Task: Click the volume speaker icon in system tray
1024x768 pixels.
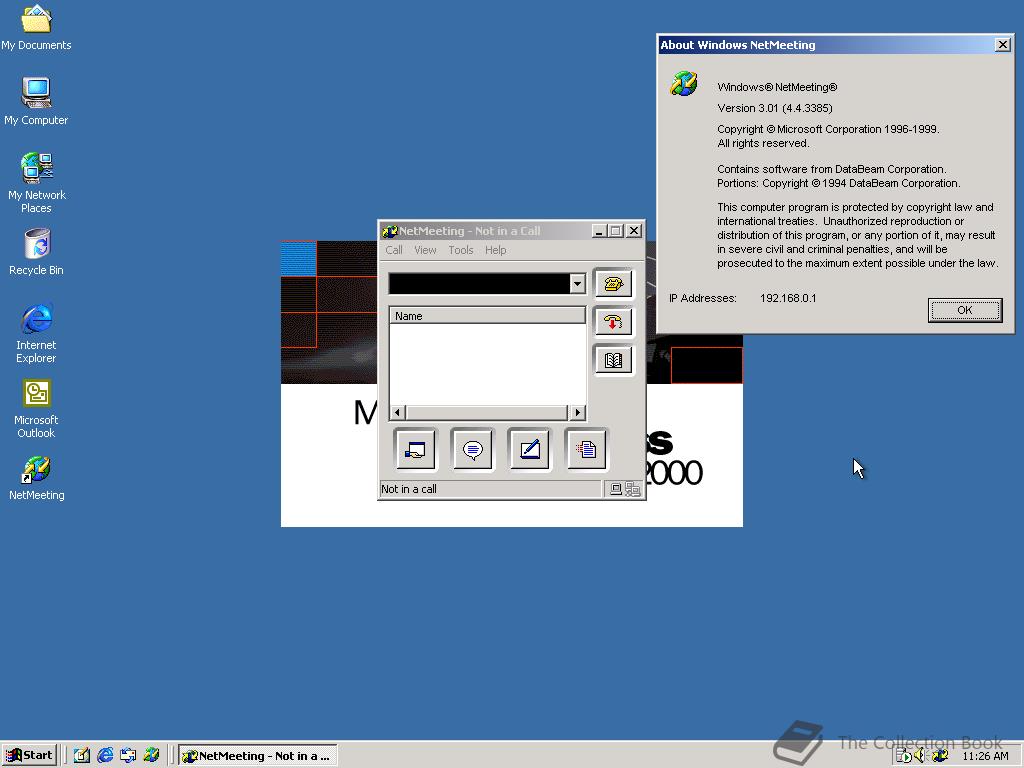Action: click(x=920, y=756)
